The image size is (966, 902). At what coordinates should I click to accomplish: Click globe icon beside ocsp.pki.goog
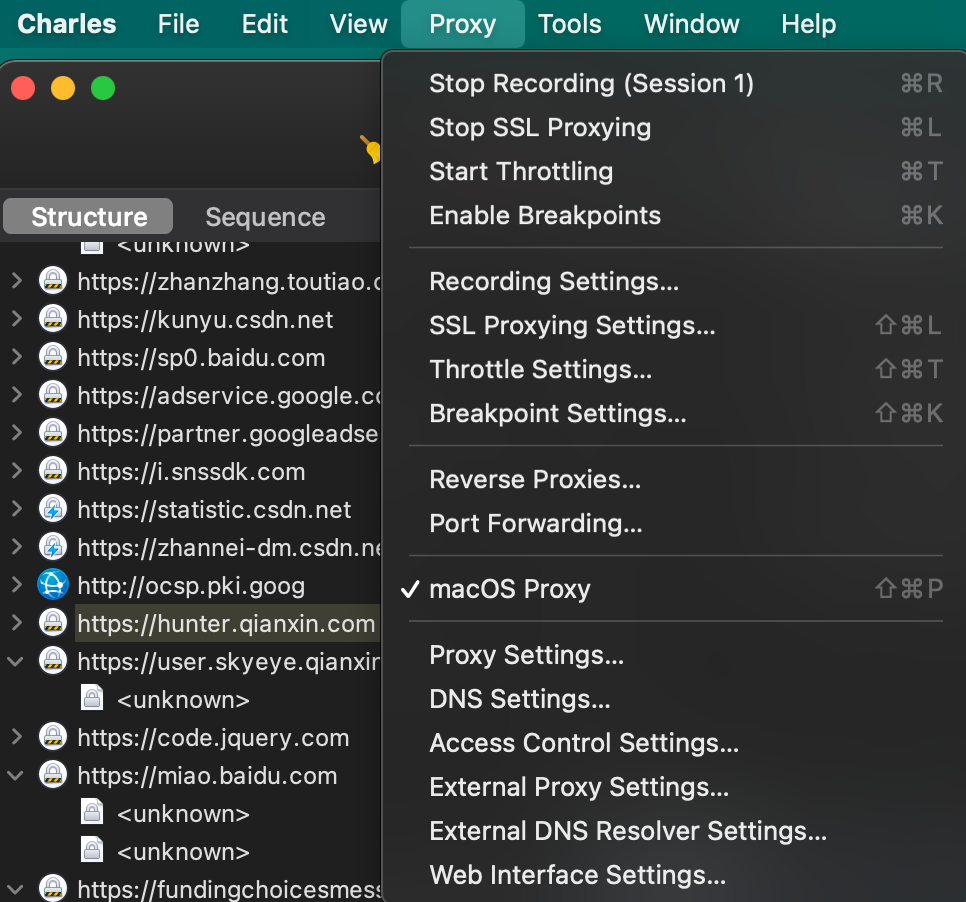click(x=53, y=585)
